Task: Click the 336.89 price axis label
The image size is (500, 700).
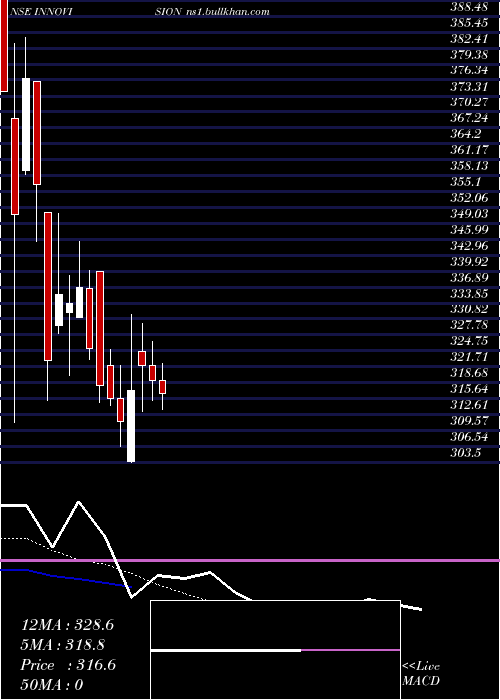Action: click(x=469, y=278)
